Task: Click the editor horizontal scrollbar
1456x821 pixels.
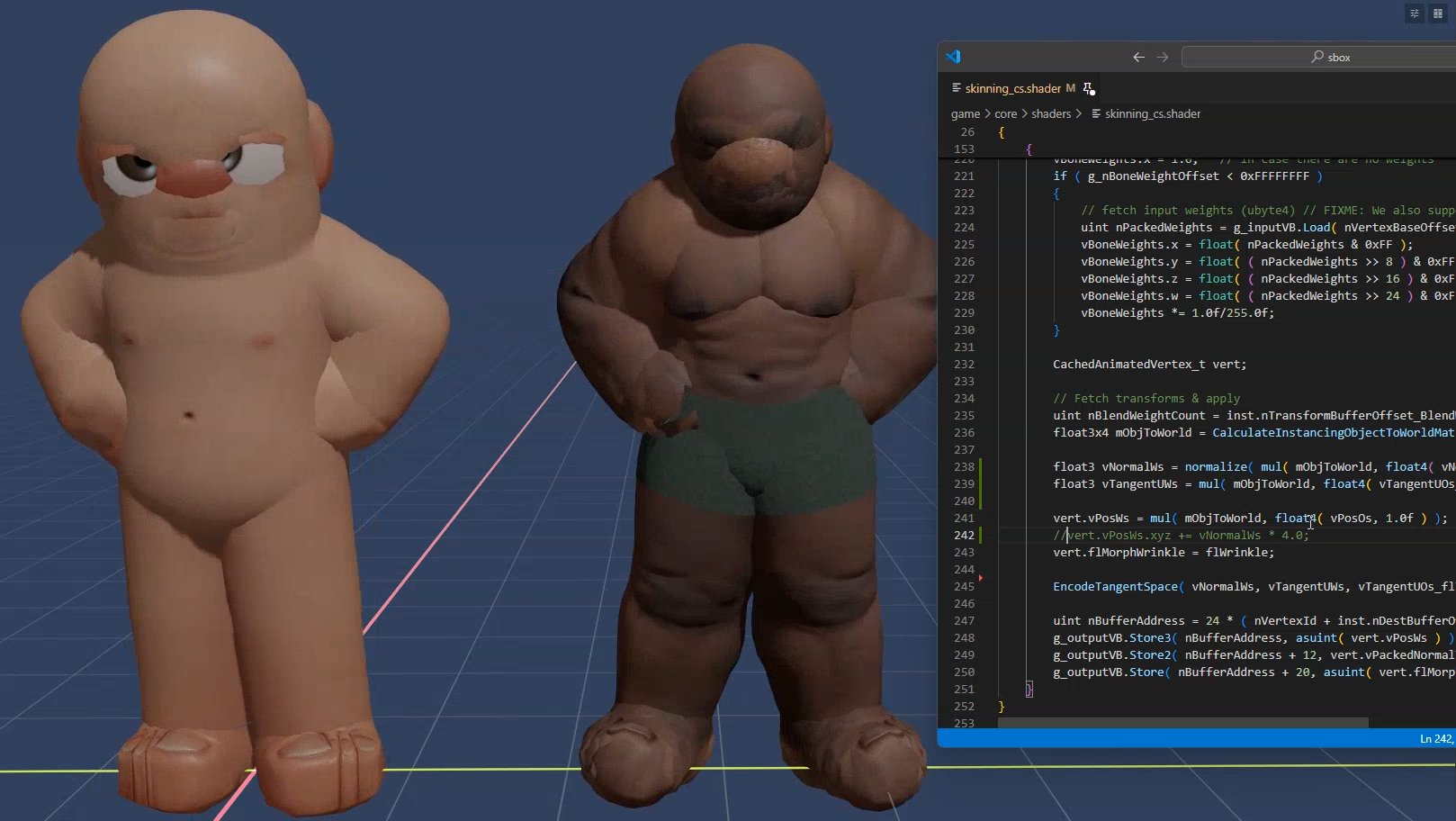Action: 1182,723
